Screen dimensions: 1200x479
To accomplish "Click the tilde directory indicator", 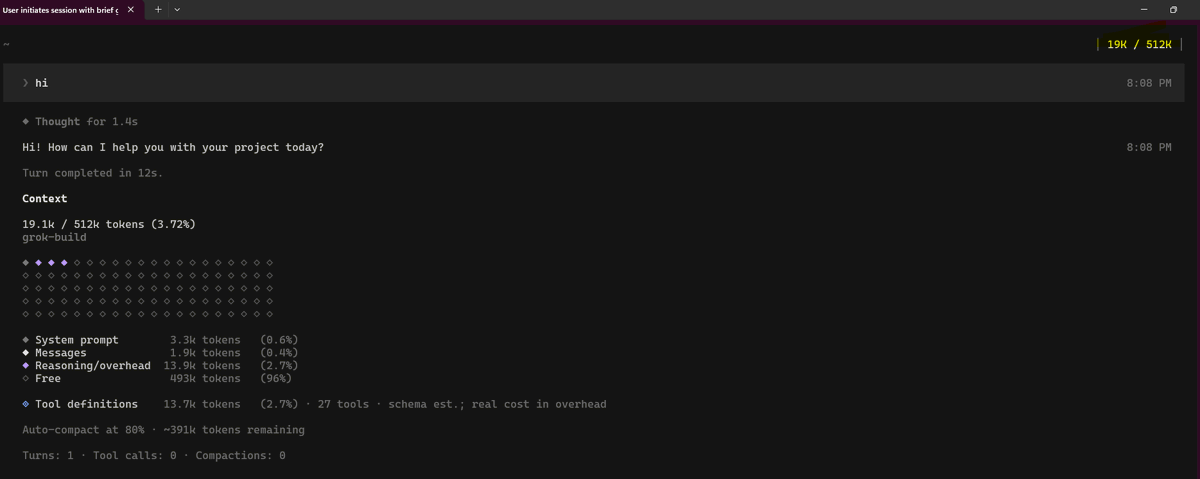I will 6,44.
